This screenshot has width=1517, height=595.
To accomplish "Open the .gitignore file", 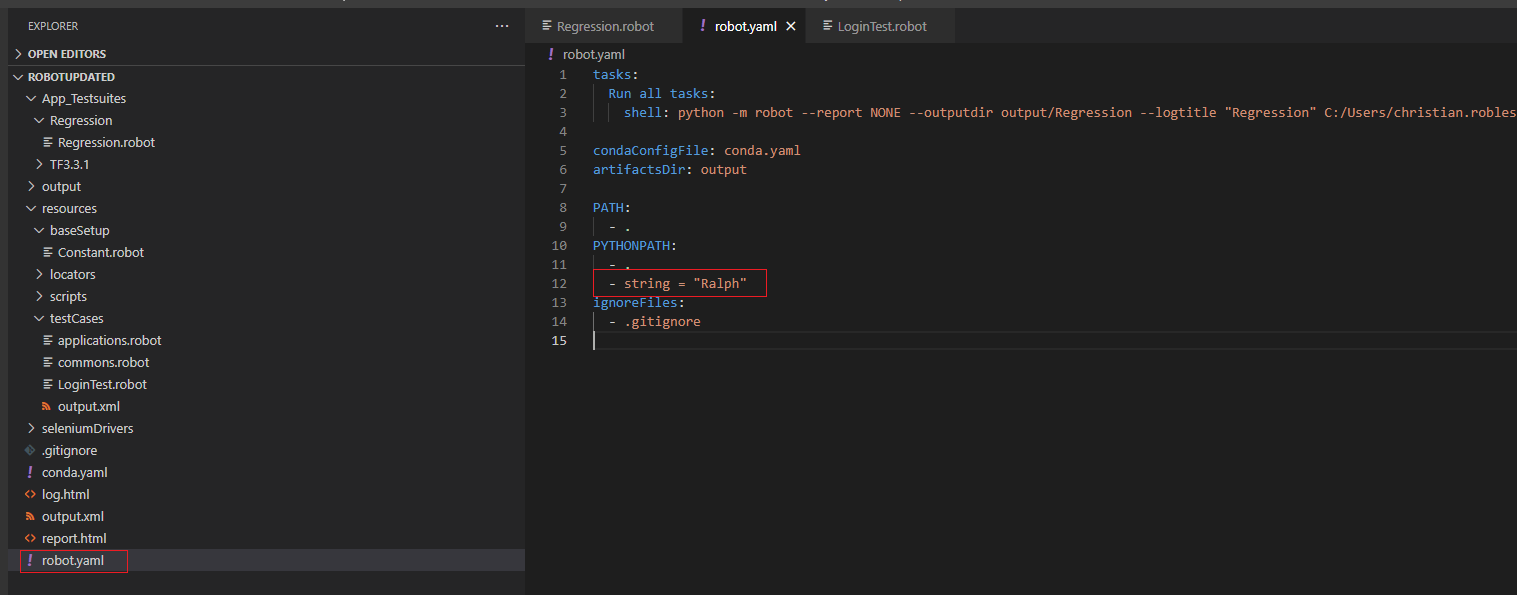I will [x=69, y=450].
